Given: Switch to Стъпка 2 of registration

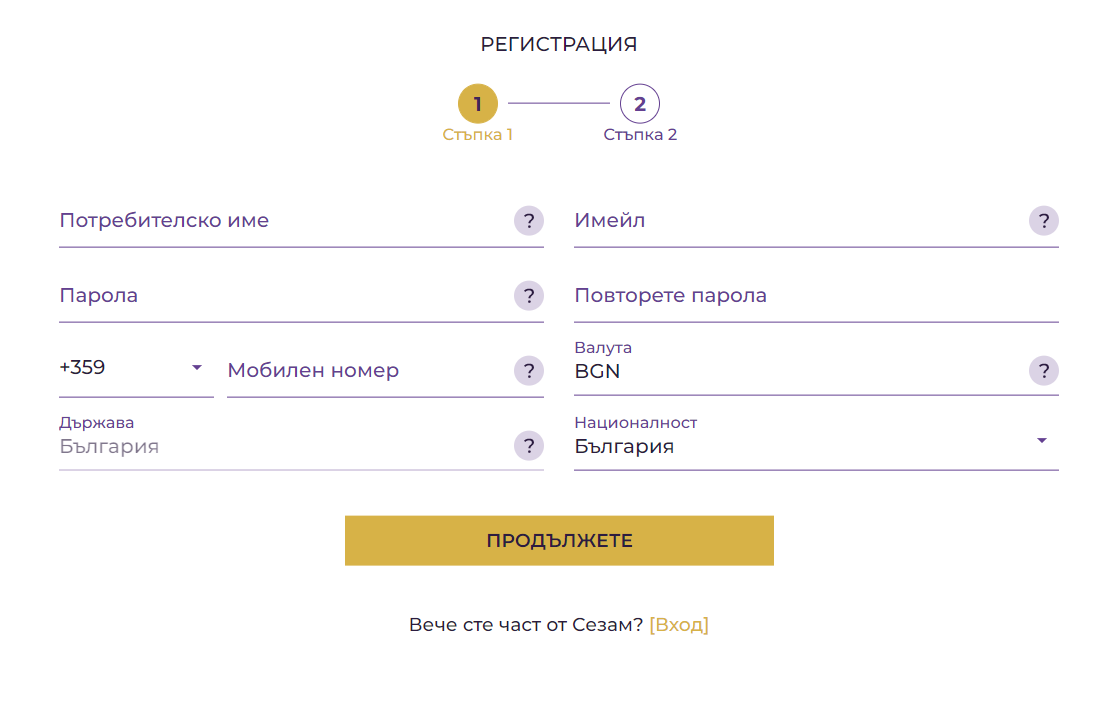Looking at the screenshot, I should tap(641, 134).
